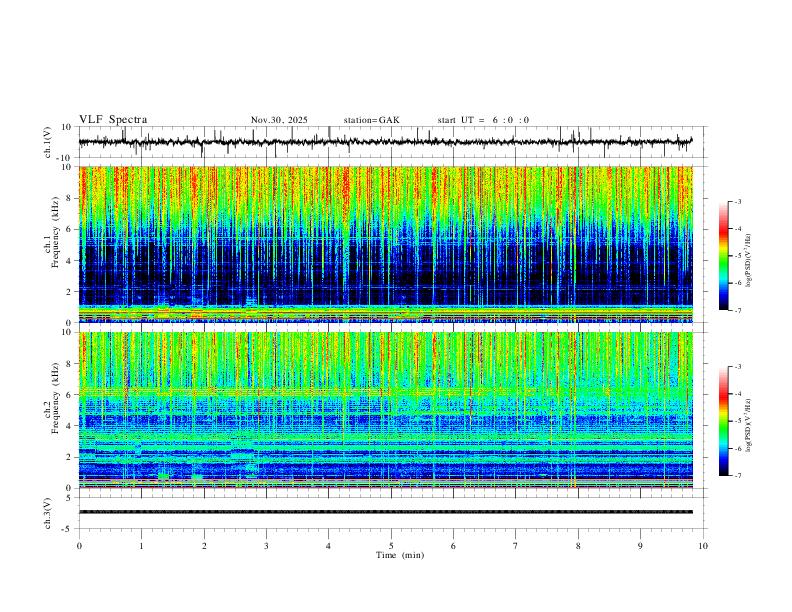The image size is (792, 612).
Task: Click the "5" tick on the time axis
Action: point(391,546)
